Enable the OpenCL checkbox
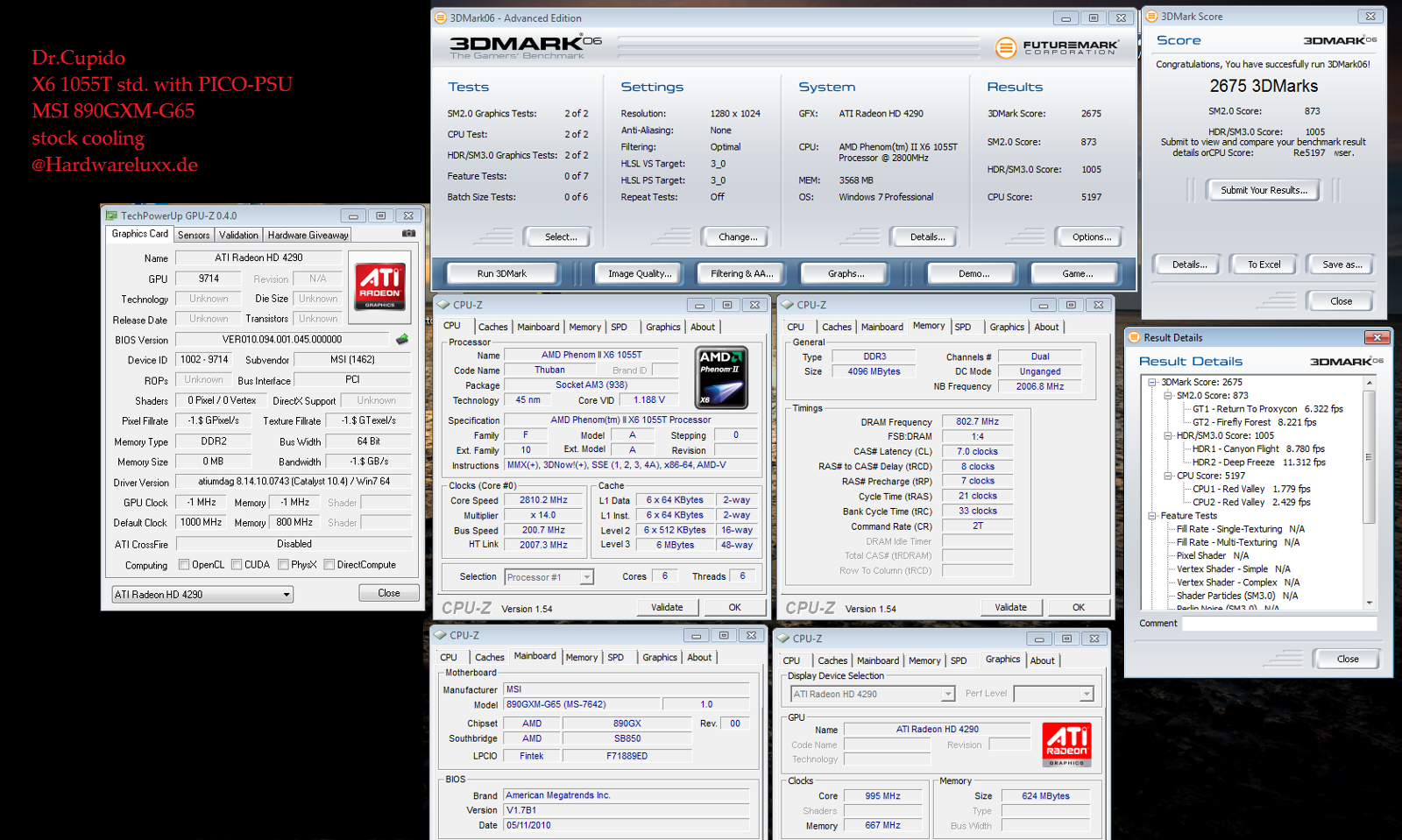Image resolution: width=1402 pixels, height=840 pixels. click(184, 565)
